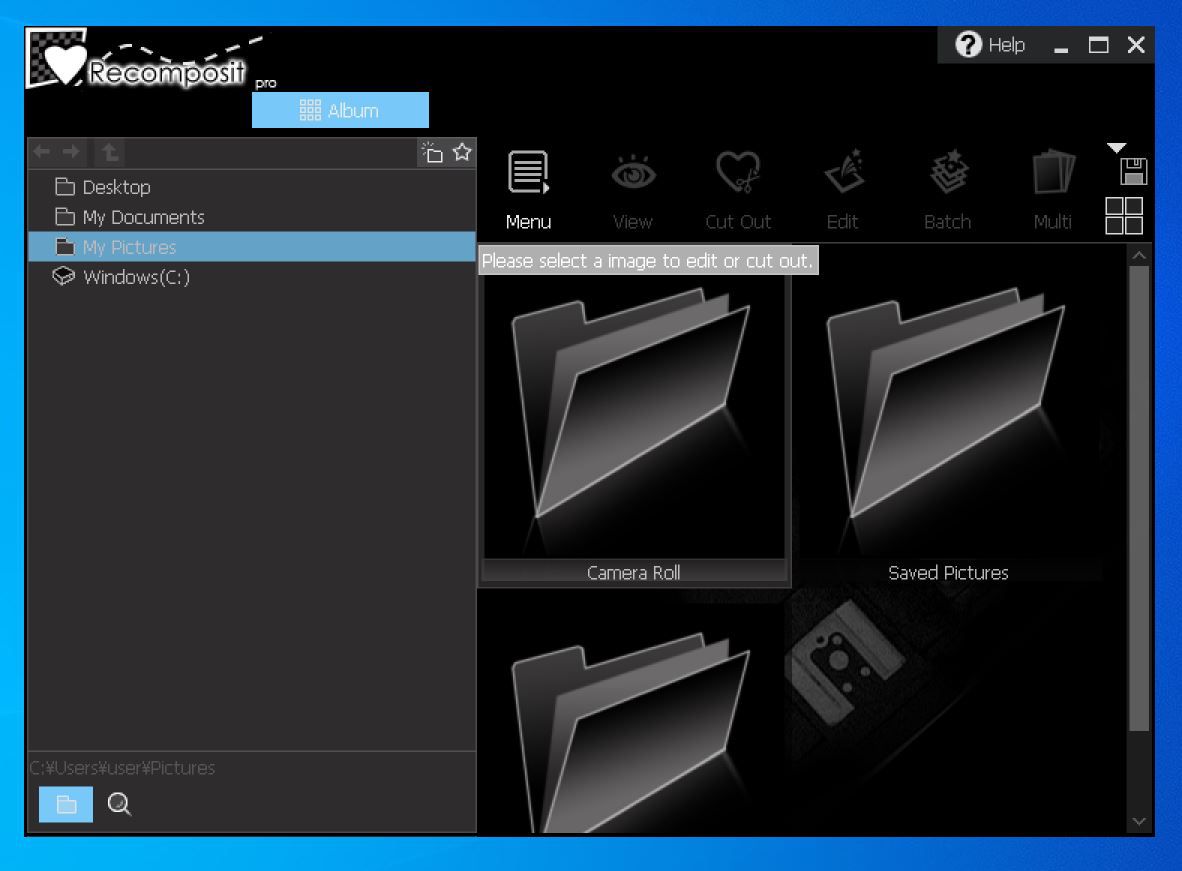
Task: Open the My Documents folder in the tree
Action: pos(142,217)
